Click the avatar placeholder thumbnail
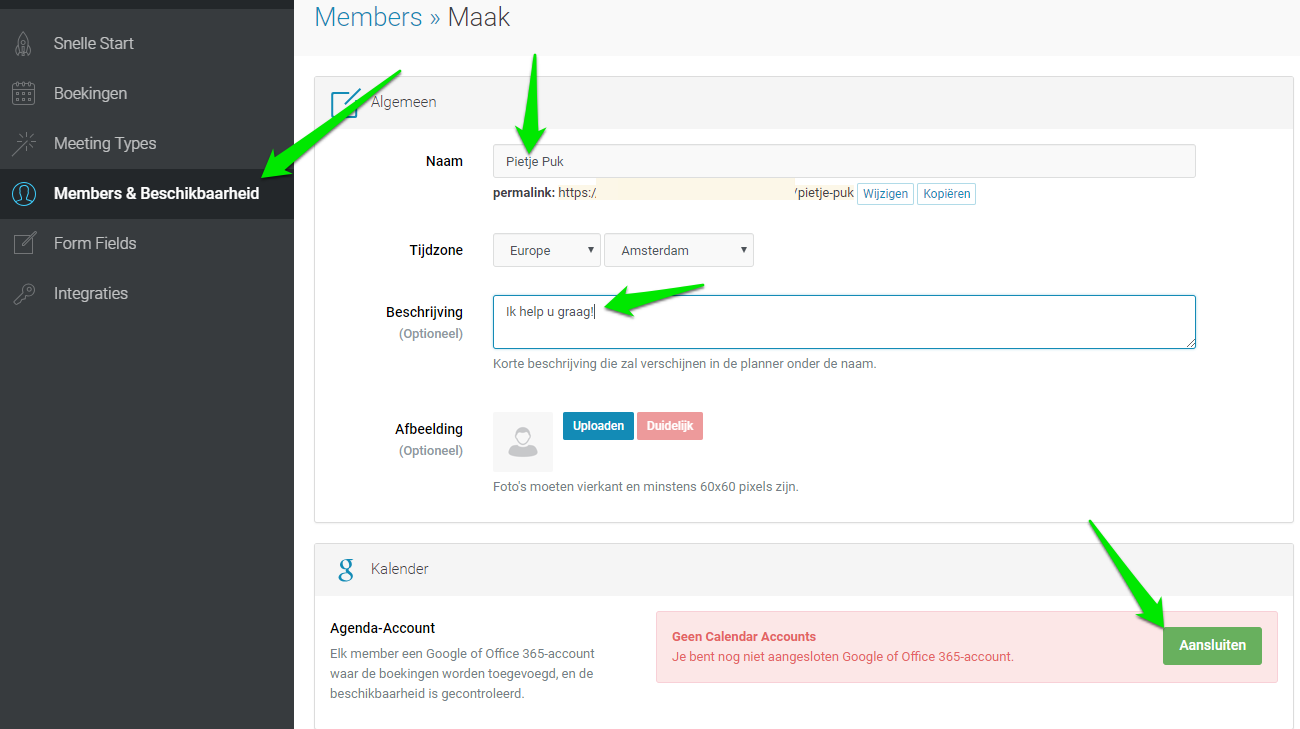Viewport: 1300px width, 729px height. 523,442
